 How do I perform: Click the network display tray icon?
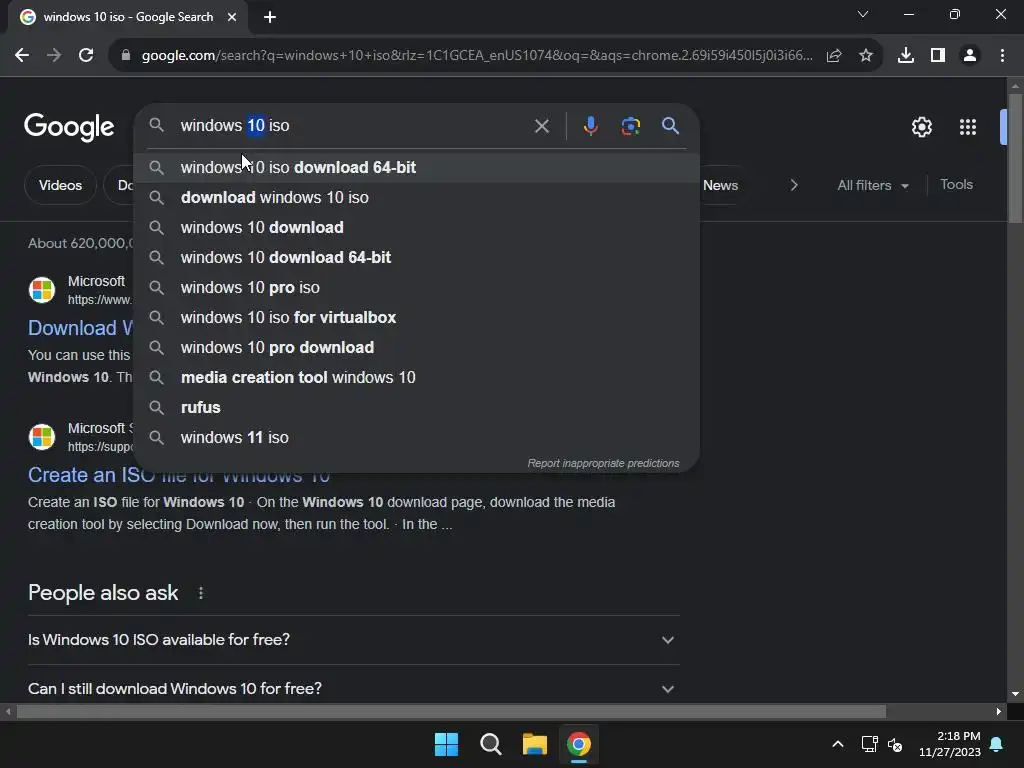pyautogui.click(x=869, y=744)
